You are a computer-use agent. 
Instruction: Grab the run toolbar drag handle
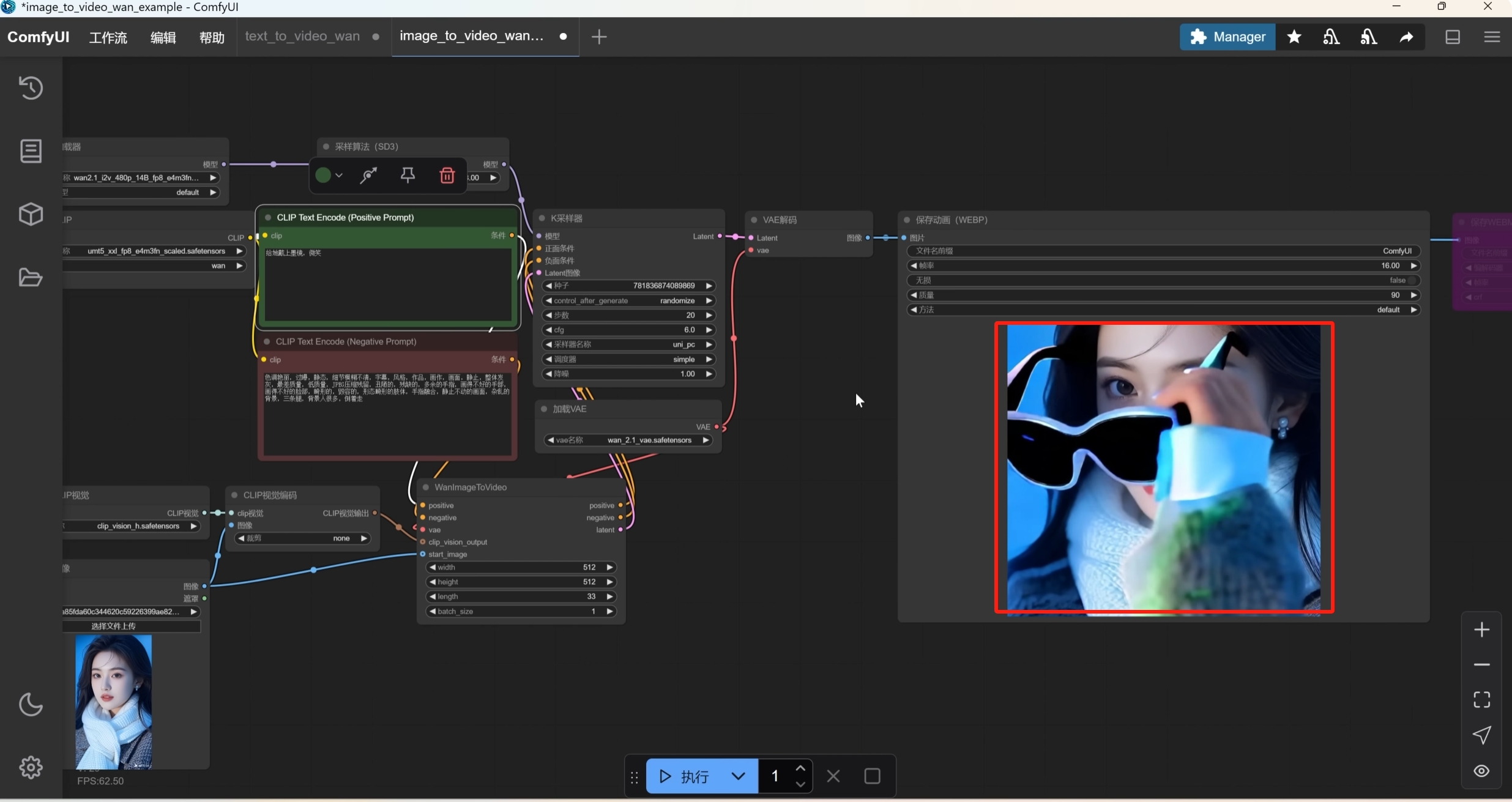tap(635, 777)
